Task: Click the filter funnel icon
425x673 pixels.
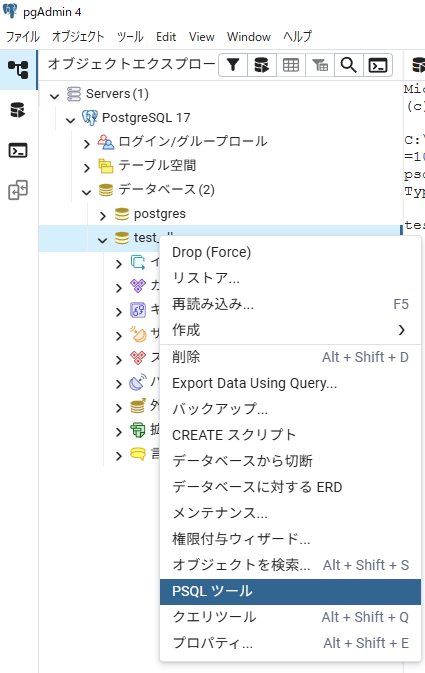Action: 233,65
